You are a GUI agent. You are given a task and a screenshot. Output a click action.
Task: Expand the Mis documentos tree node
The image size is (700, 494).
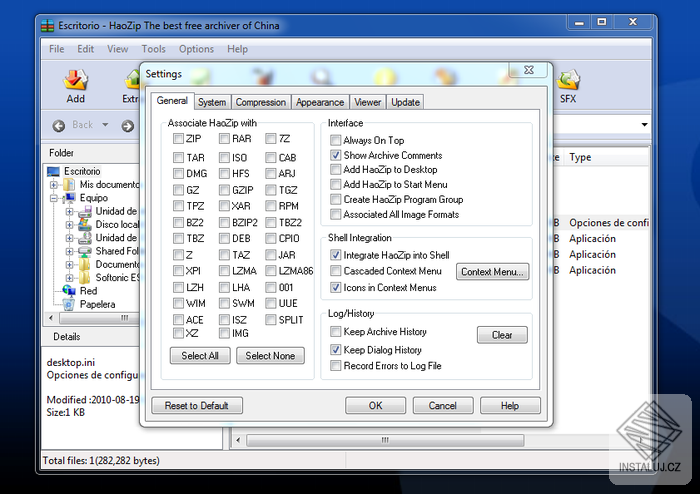pyautogui.click(x=54, y=185)
